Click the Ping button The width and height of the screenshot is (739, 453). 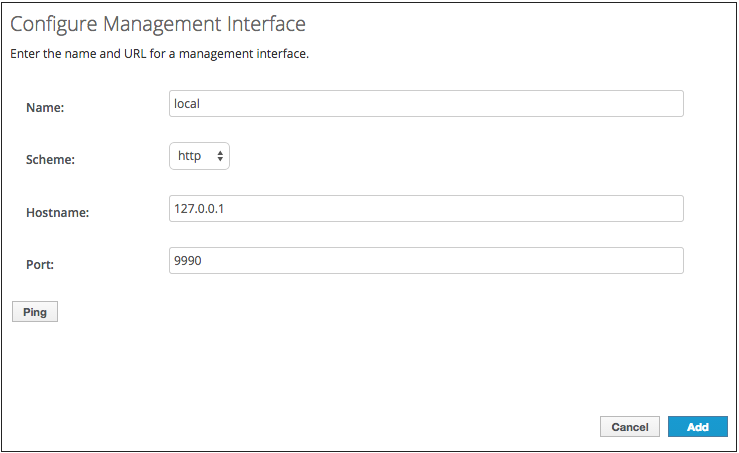(x=35, y=312)
